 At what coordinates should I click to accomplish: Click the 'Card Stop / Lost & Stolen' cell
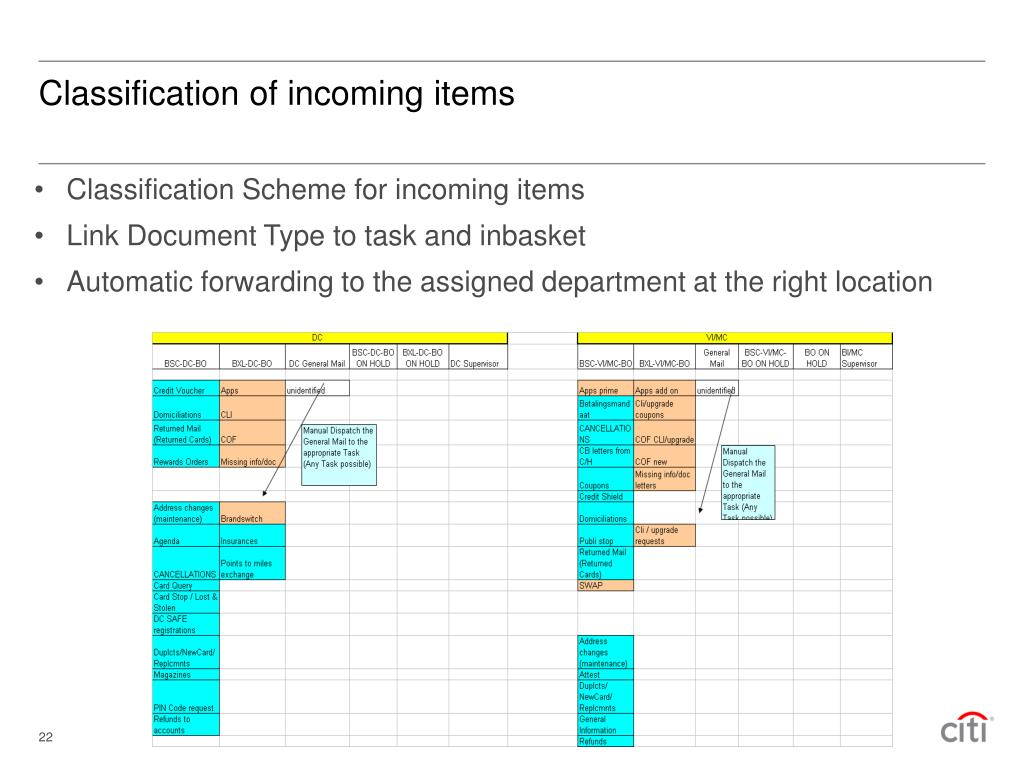[186, 602]
